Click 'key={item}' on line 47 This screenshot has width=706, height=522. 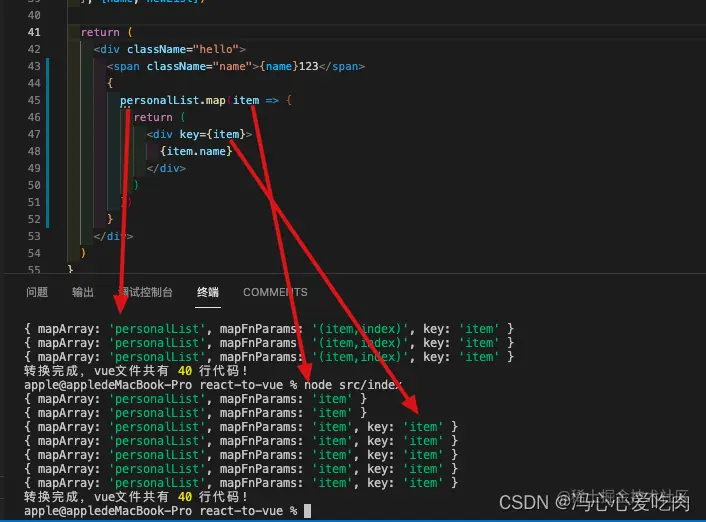[213, 134]
